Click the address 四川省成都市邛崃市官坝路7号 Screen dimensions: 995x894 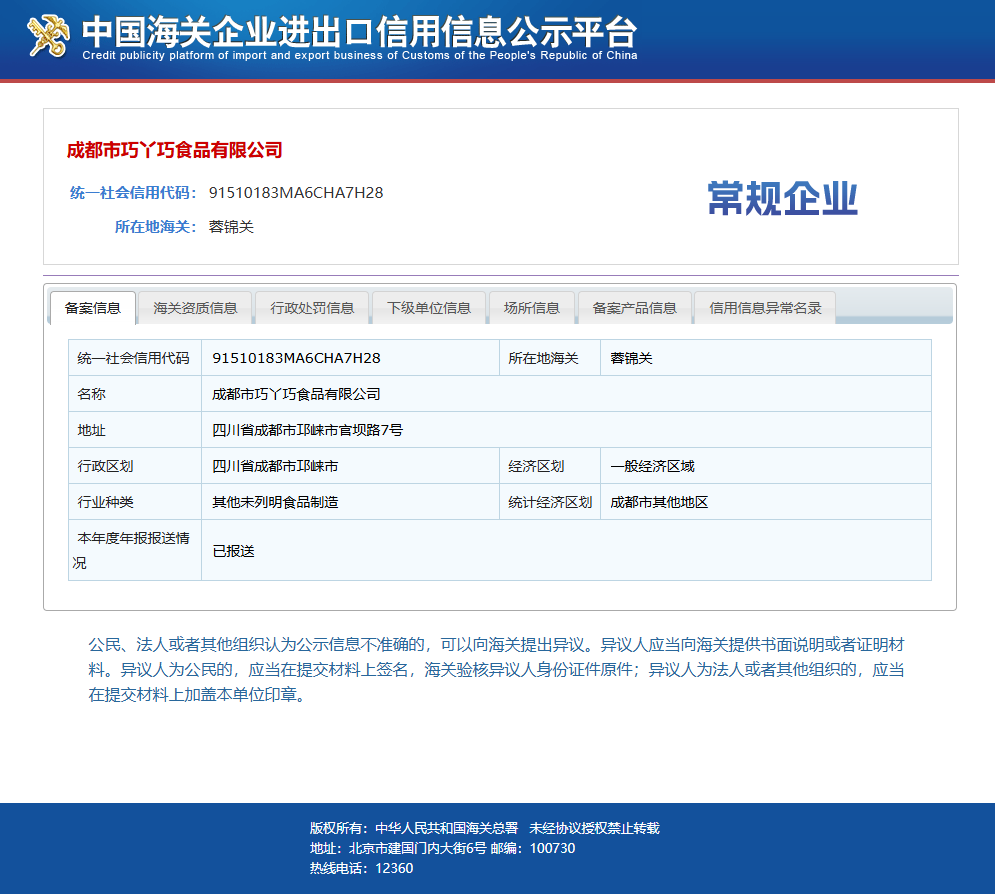pos(307,430)
